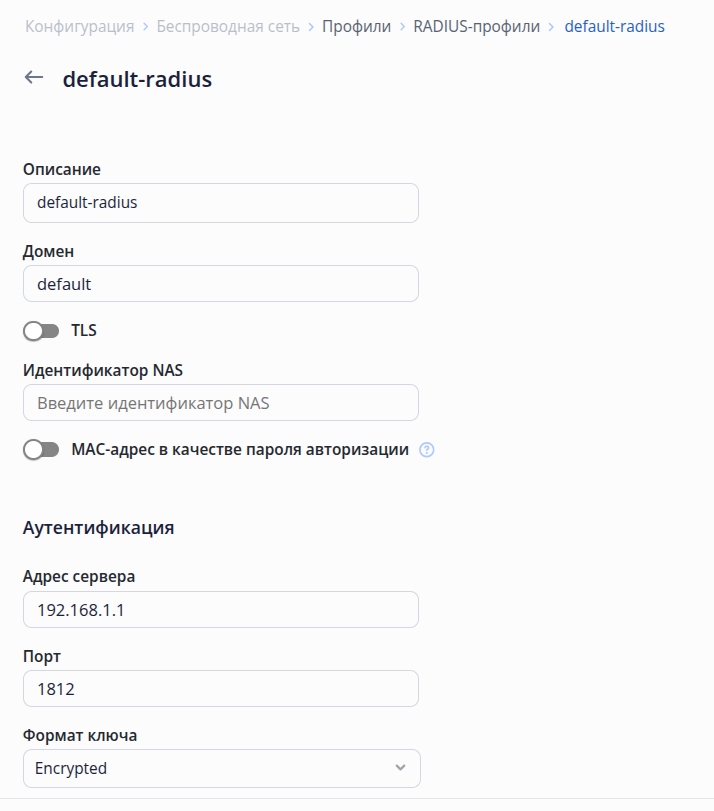
Task: Toggle MAC-адрес в качестве пароля авторизации
Action: 41,450
